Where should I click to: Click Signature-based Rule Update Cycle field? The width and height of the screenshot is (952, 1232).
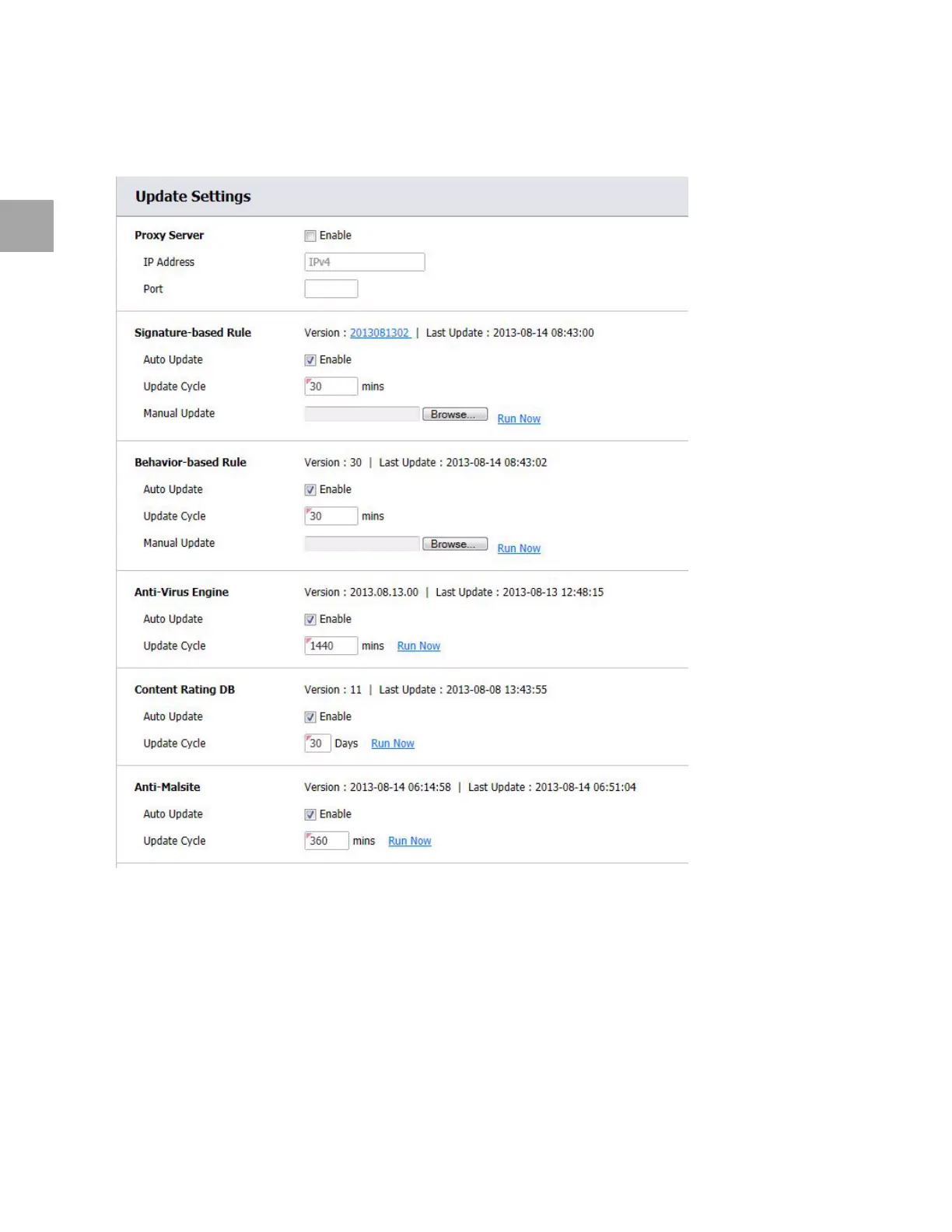click(331, 387)
